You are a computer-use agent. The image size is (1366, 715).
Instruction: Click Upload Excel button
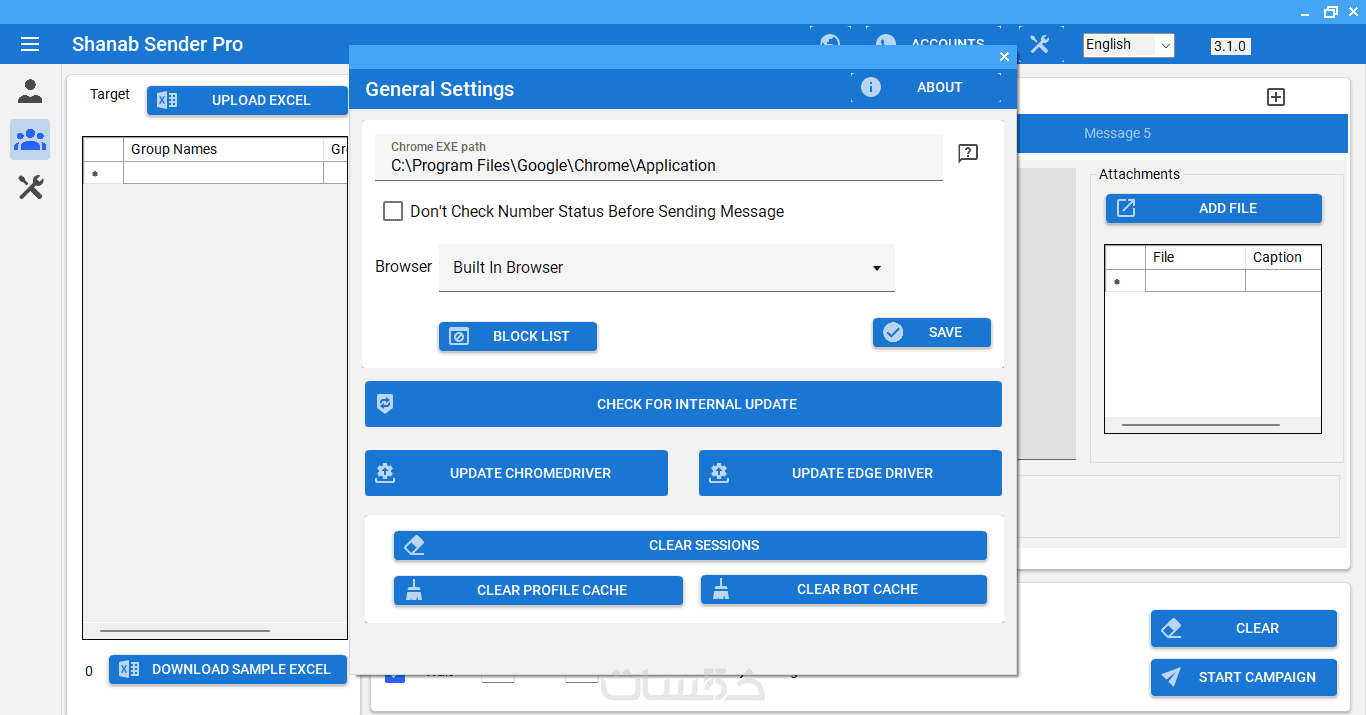247,100
